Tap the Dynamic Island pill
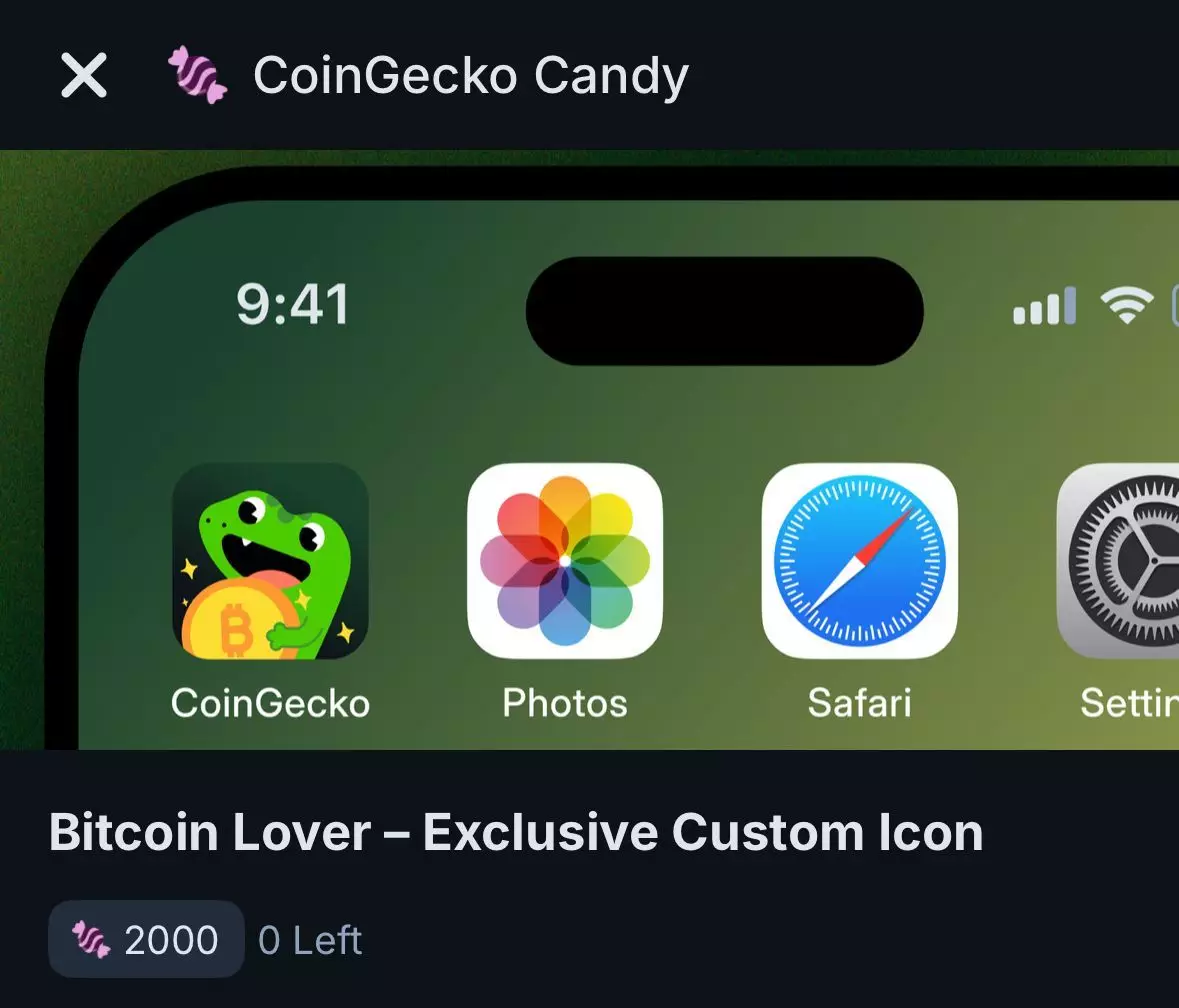The height and width of the screenshot is (1008, 1179). click(724, 310)
